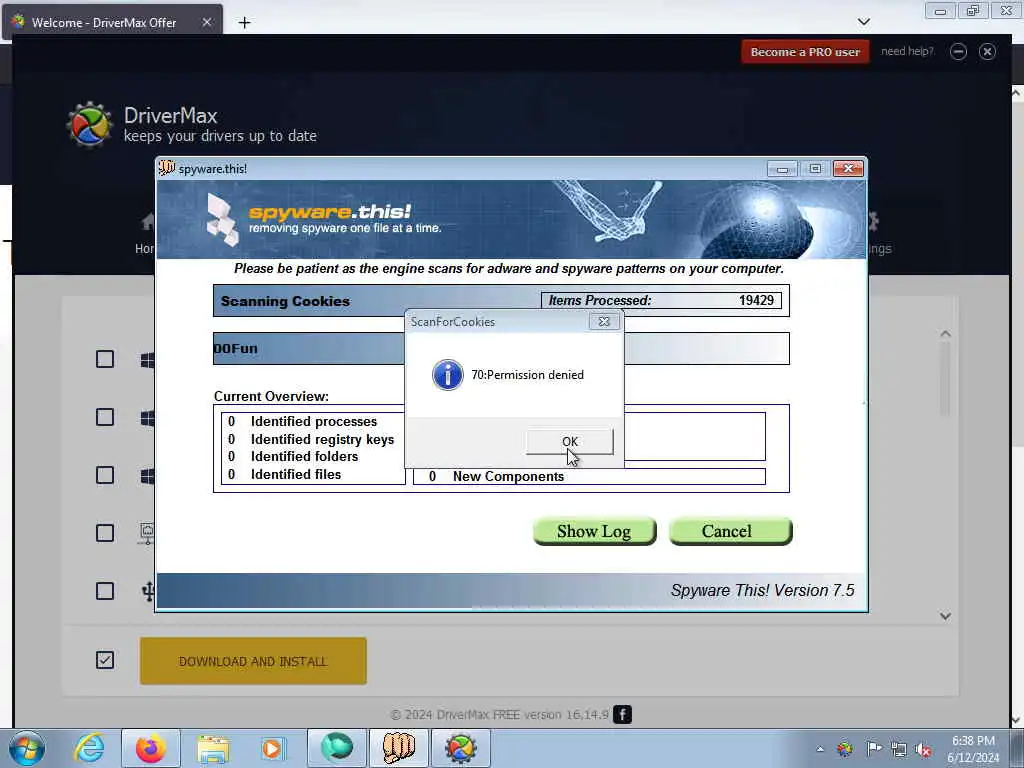Click the 00Fun scan progress bar
1024x768 pixels.
(501, 348)
